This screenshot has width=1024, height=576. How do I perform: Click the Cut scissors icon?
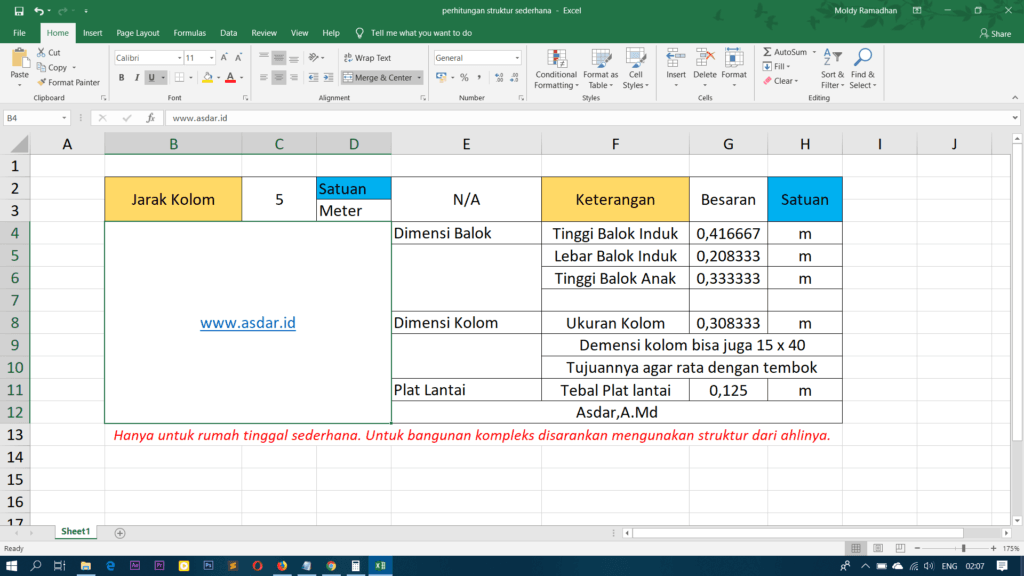42,53
